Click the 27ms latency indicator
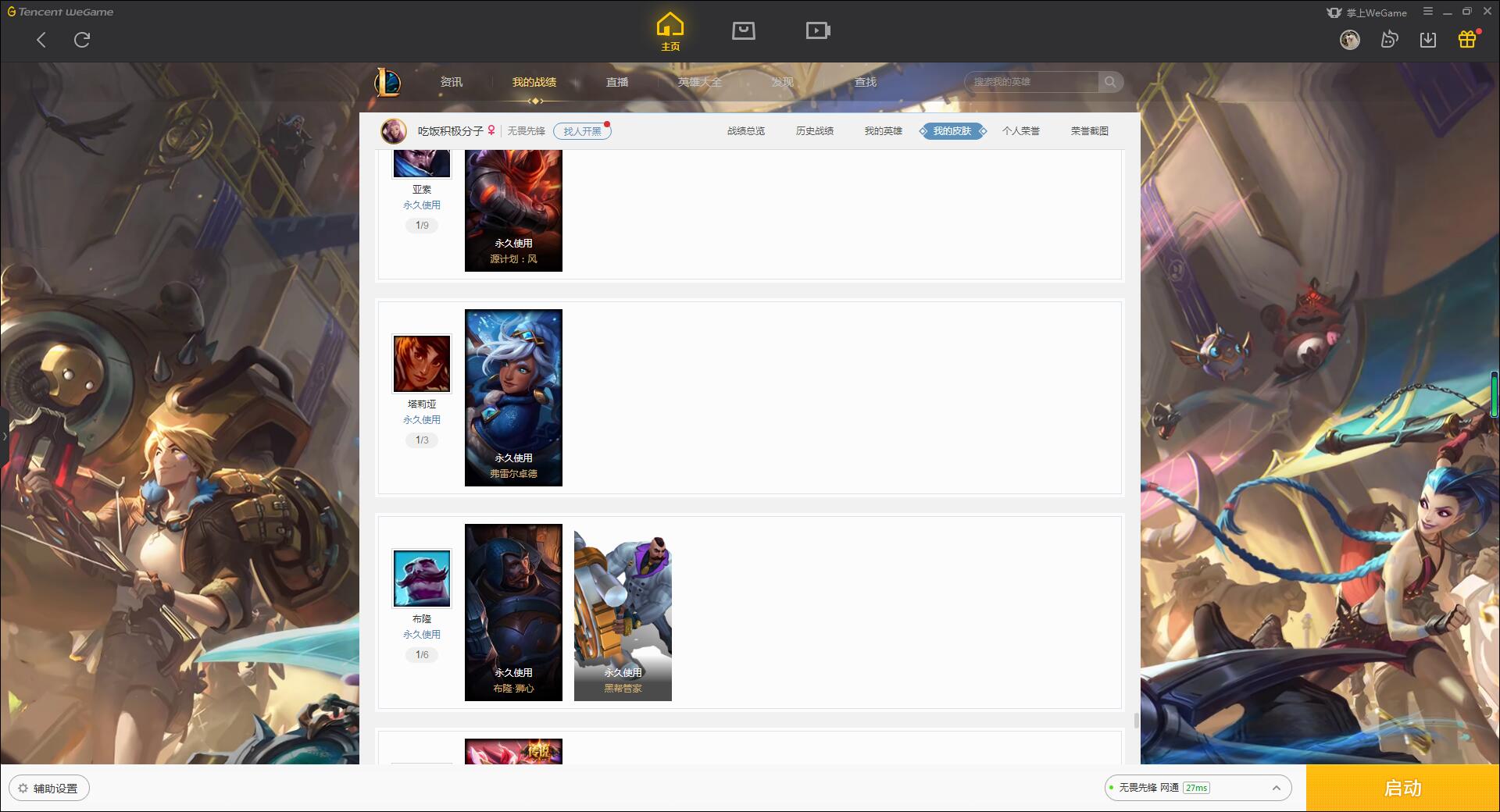 (1196, 789)
